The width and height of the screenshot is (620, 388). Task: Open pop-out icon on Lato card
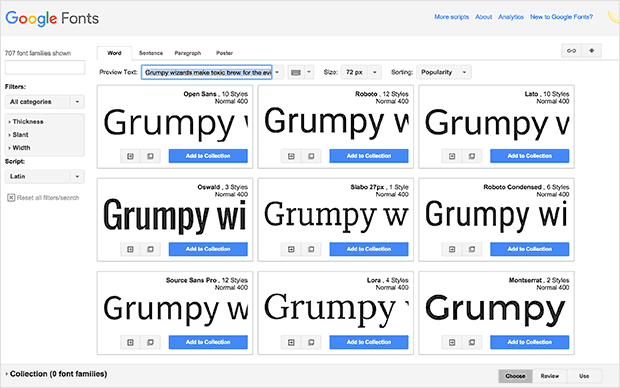click(x=472, y=156)
